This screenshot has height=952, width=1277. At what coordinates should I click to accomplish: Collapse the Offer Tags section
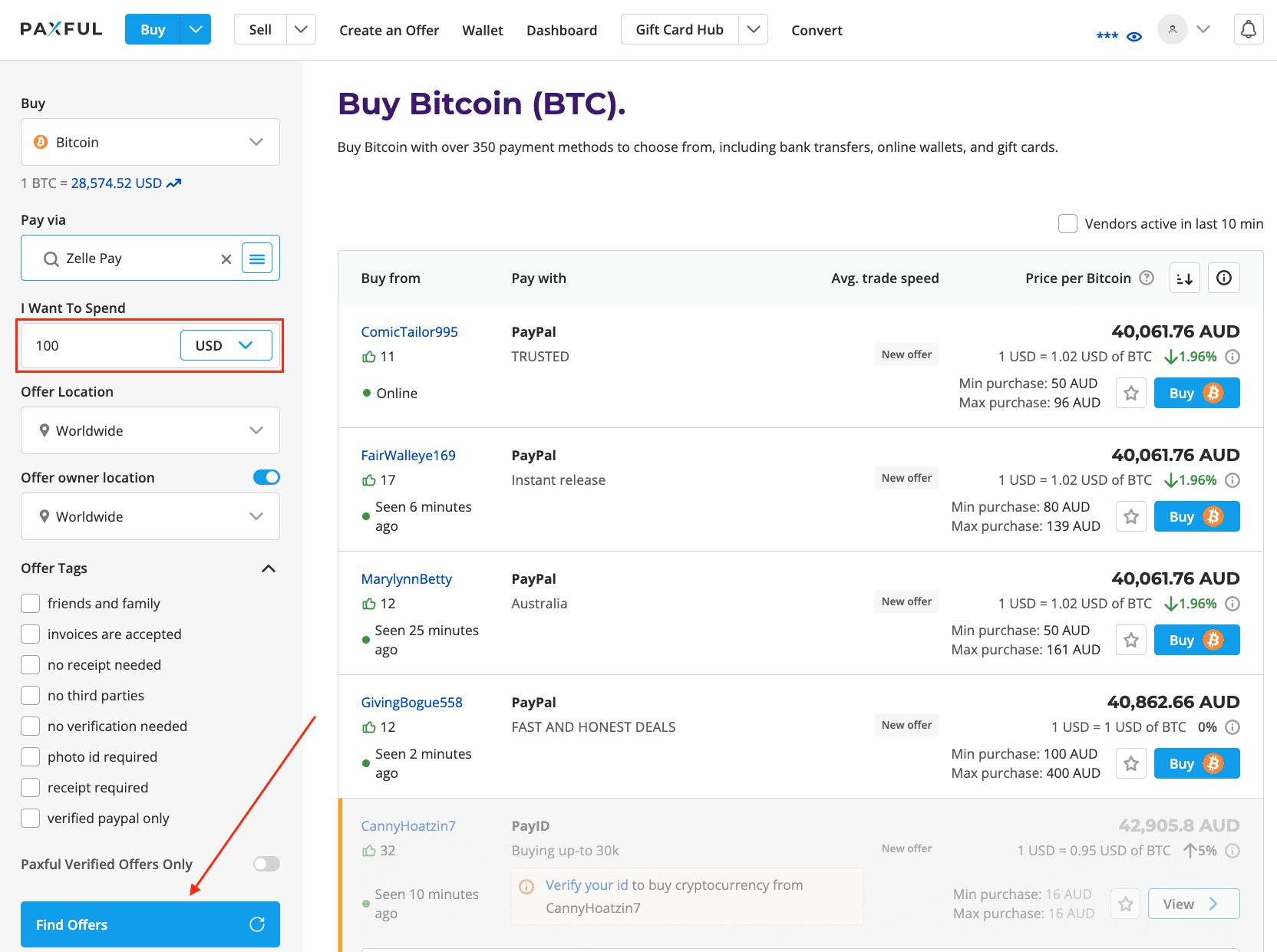(x=269, y=568)
